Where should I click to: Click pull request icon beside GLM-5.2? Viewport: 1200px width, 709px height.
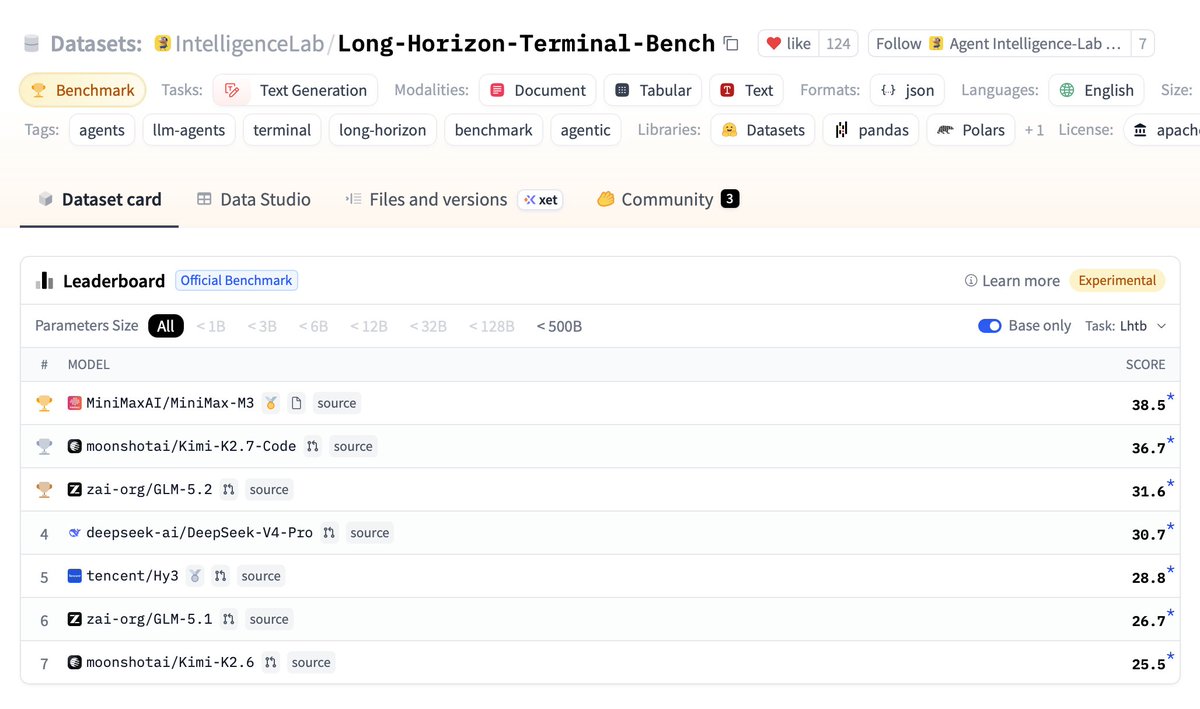click(x=229, y=489)
